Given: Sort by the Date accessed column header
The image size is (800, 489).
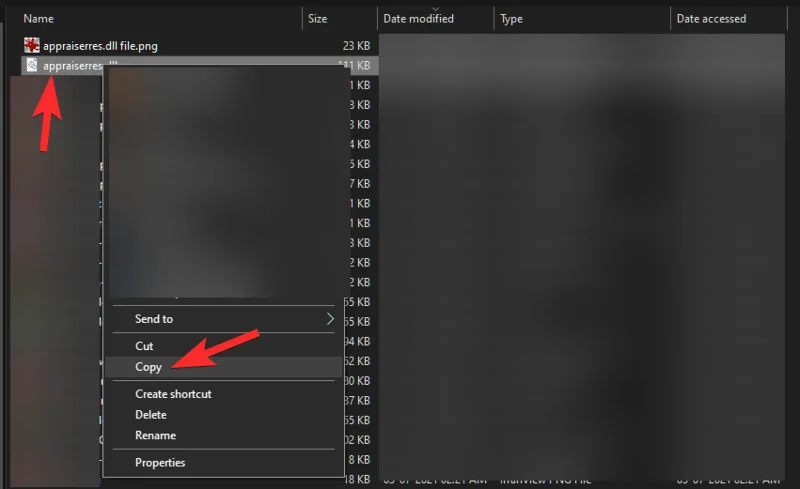Looking at the screenshot, I should click(711, 19).
